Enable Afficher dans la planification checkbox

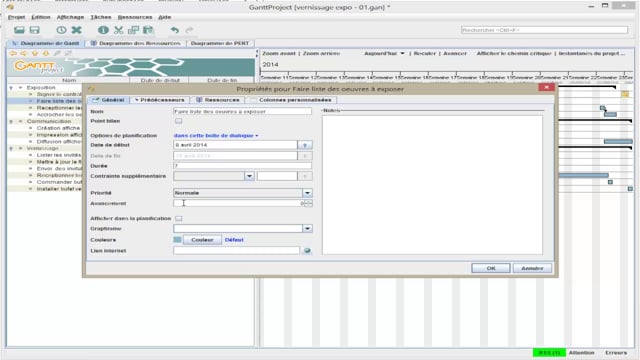click(178, 218)
